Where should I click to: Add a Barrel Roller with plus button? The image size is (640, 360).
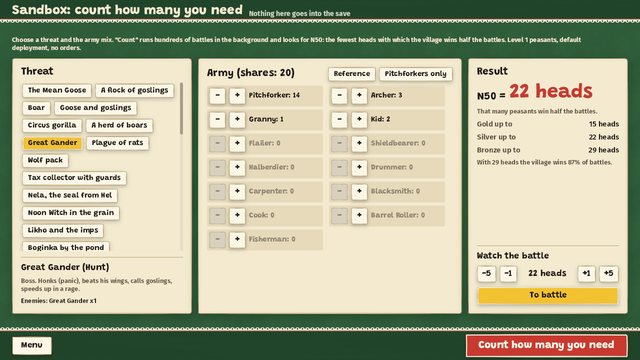[x=359, y=216]
